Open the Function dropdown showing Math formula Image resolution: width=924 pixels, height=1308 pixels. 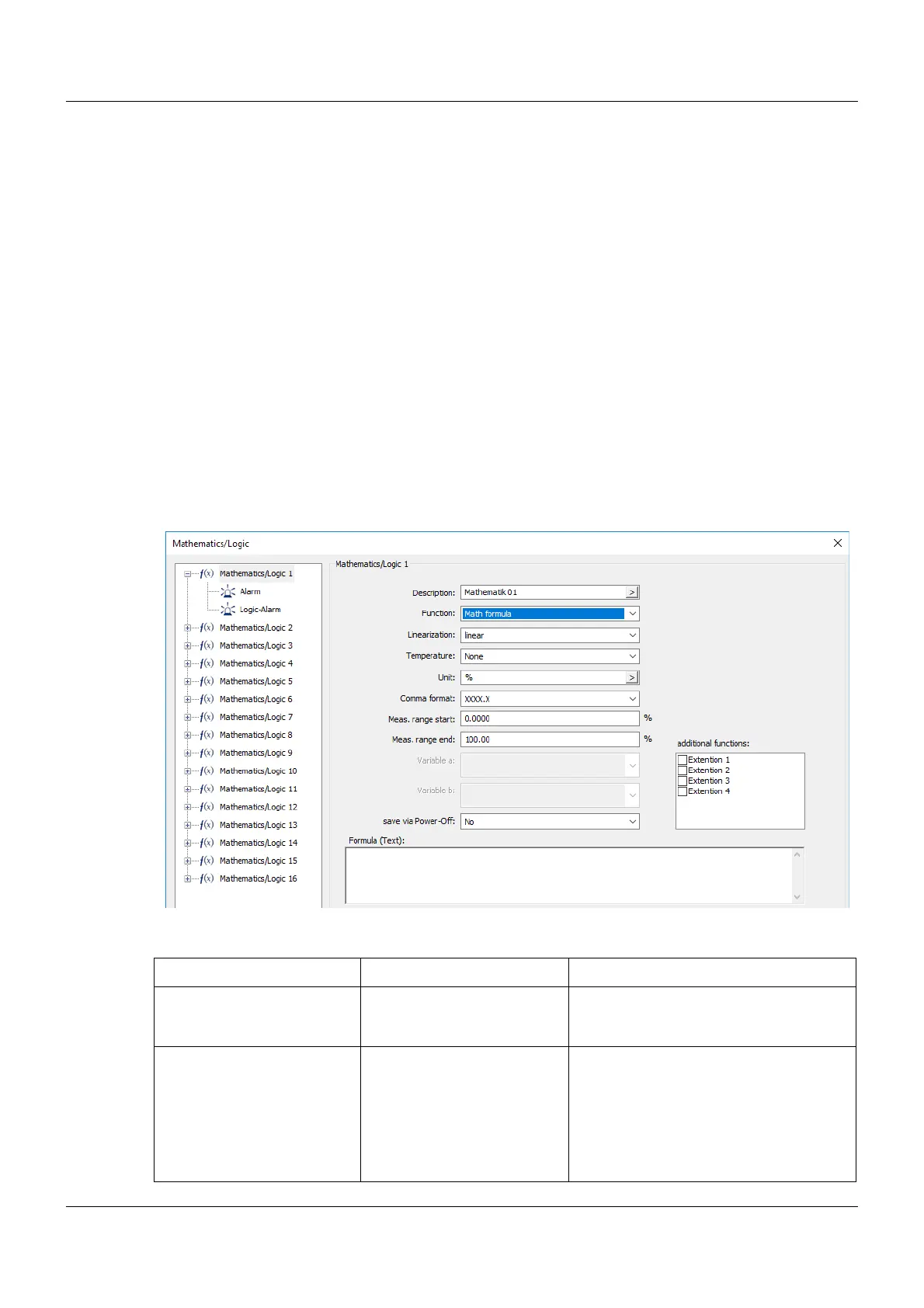(x=632, y=614)
